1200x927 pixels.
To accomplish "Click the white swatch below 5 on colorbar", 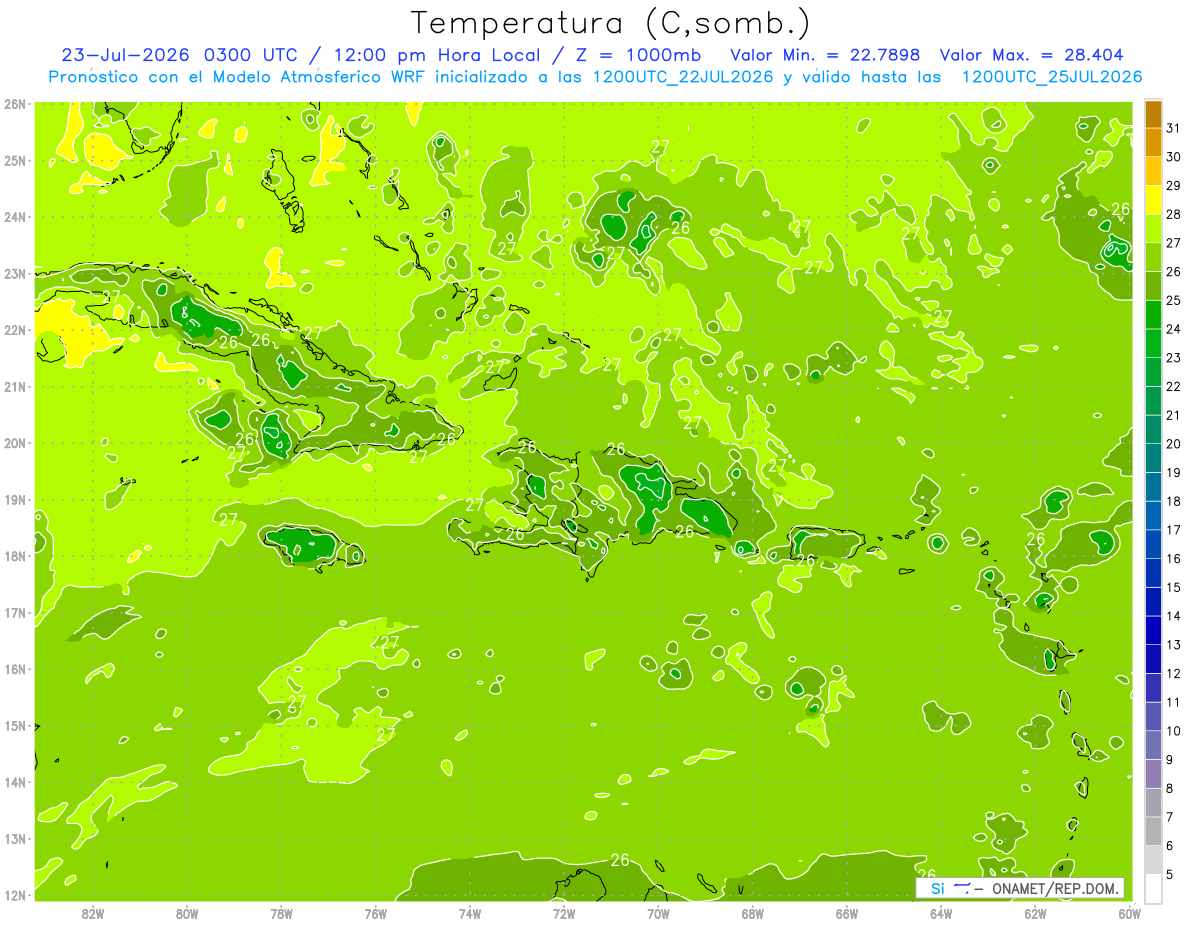I will pos(1153,888).
